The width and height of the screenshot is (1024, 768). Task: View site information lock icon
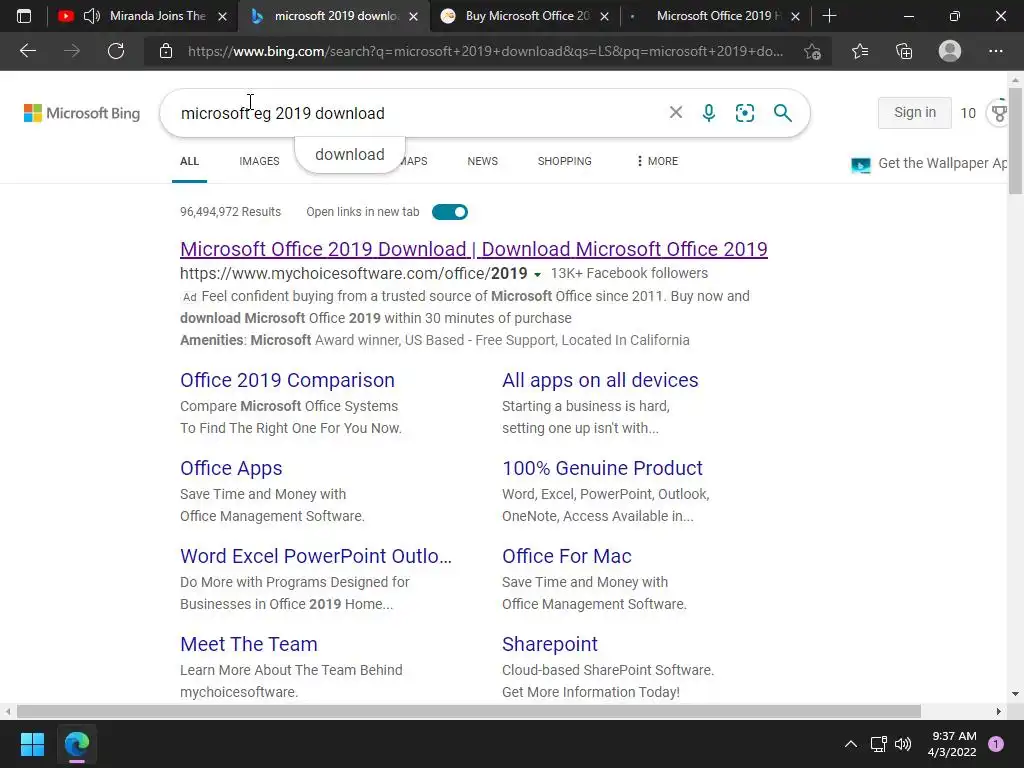(x=166, y=51)
